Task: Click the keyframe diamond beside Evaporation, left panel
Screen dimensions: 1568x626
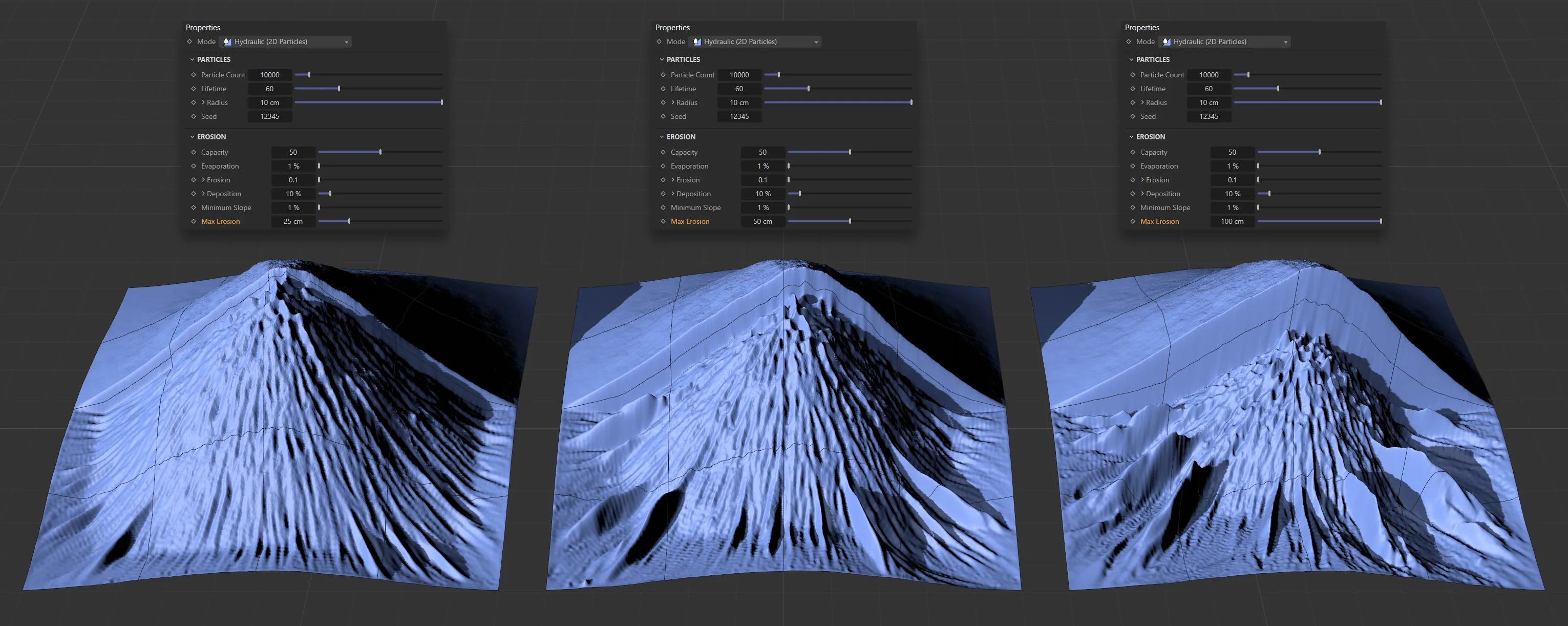Action: point(194,165)
